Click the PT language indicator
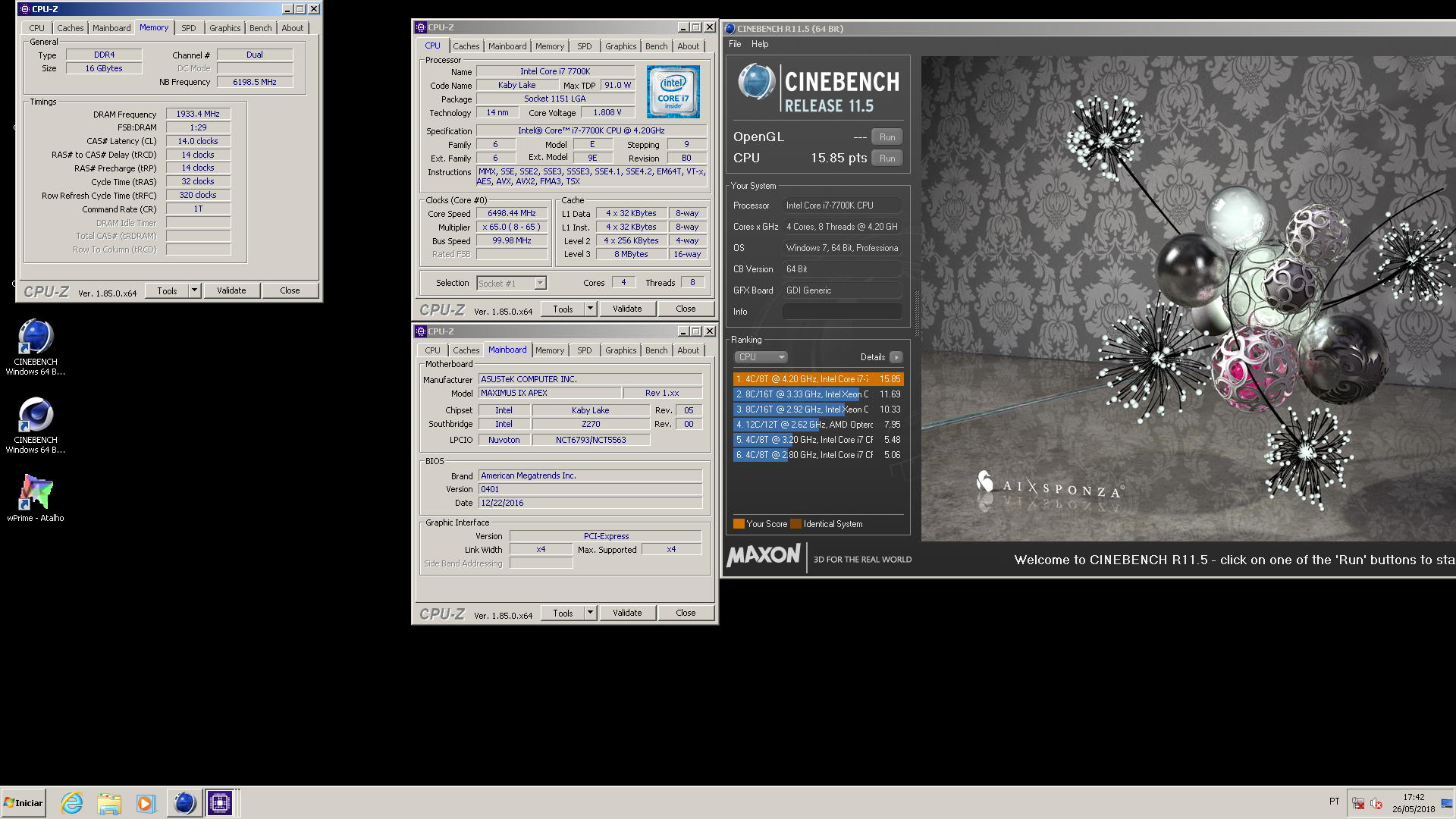 (1334, 802)
